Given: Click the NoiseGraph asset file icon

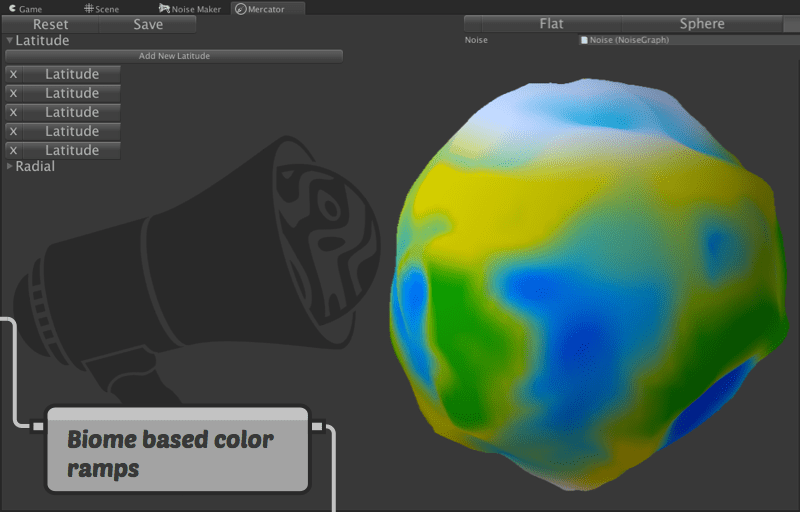Looking at the screenshot, I should 584,40.
